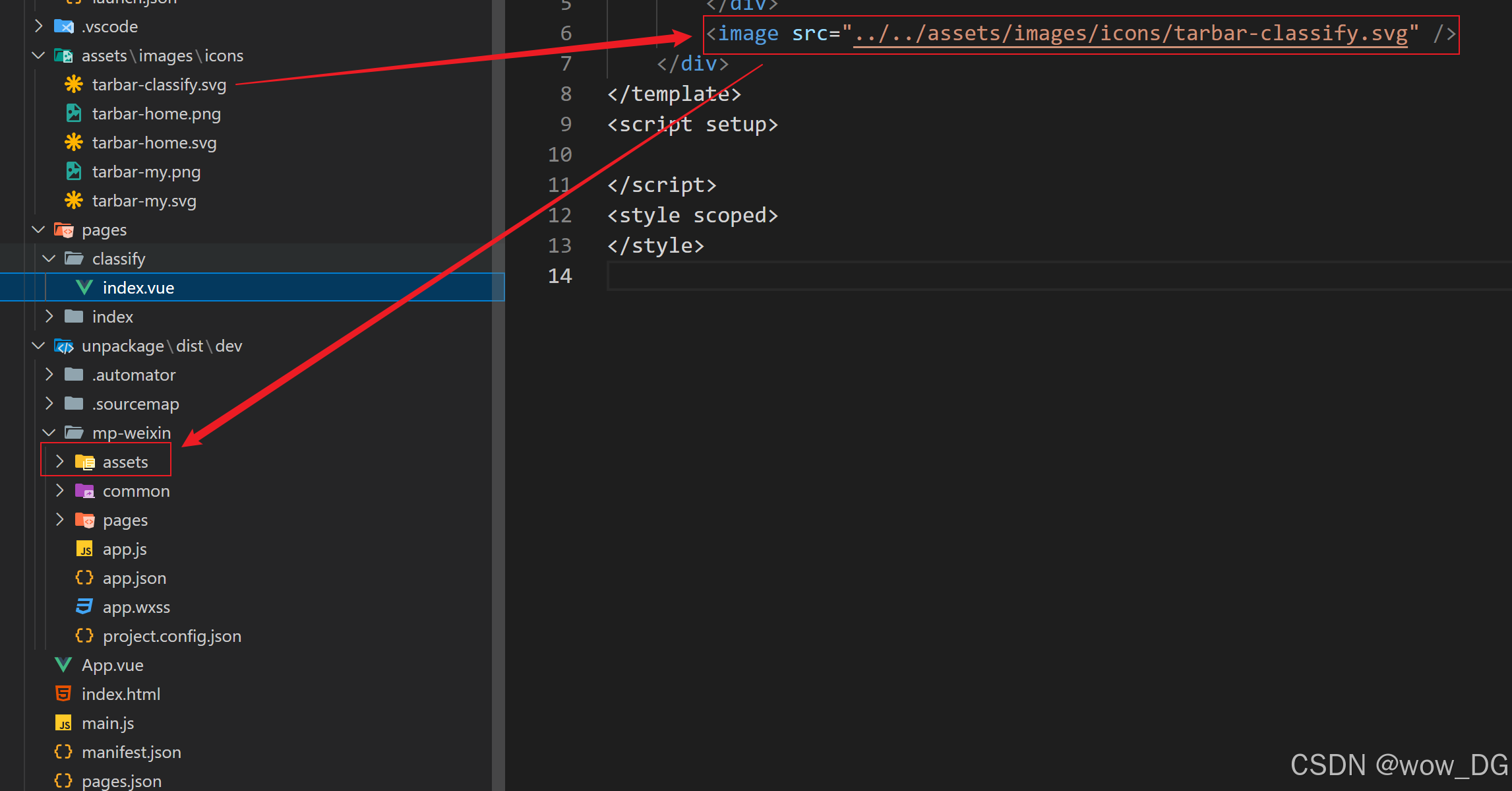Expand the common folder chevron
Image resolution: width=1512 pixels, height=791 pixels.
point(59,491)
